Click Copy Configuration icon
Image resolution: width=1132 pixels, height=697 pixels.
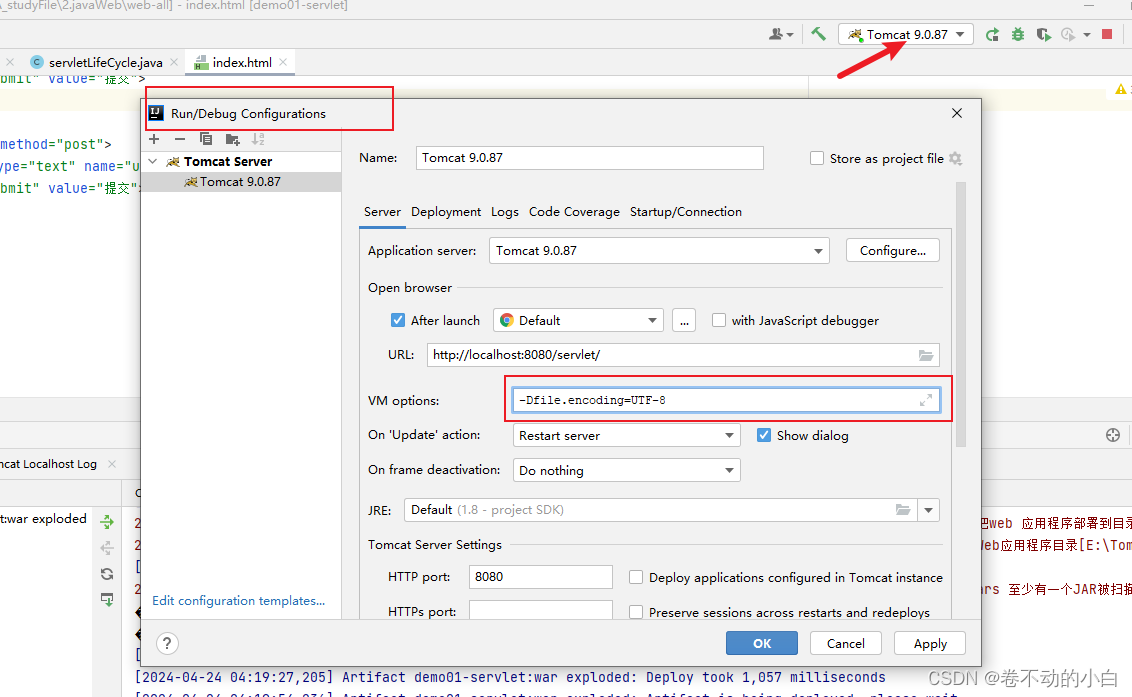click(x=206, y=139)
